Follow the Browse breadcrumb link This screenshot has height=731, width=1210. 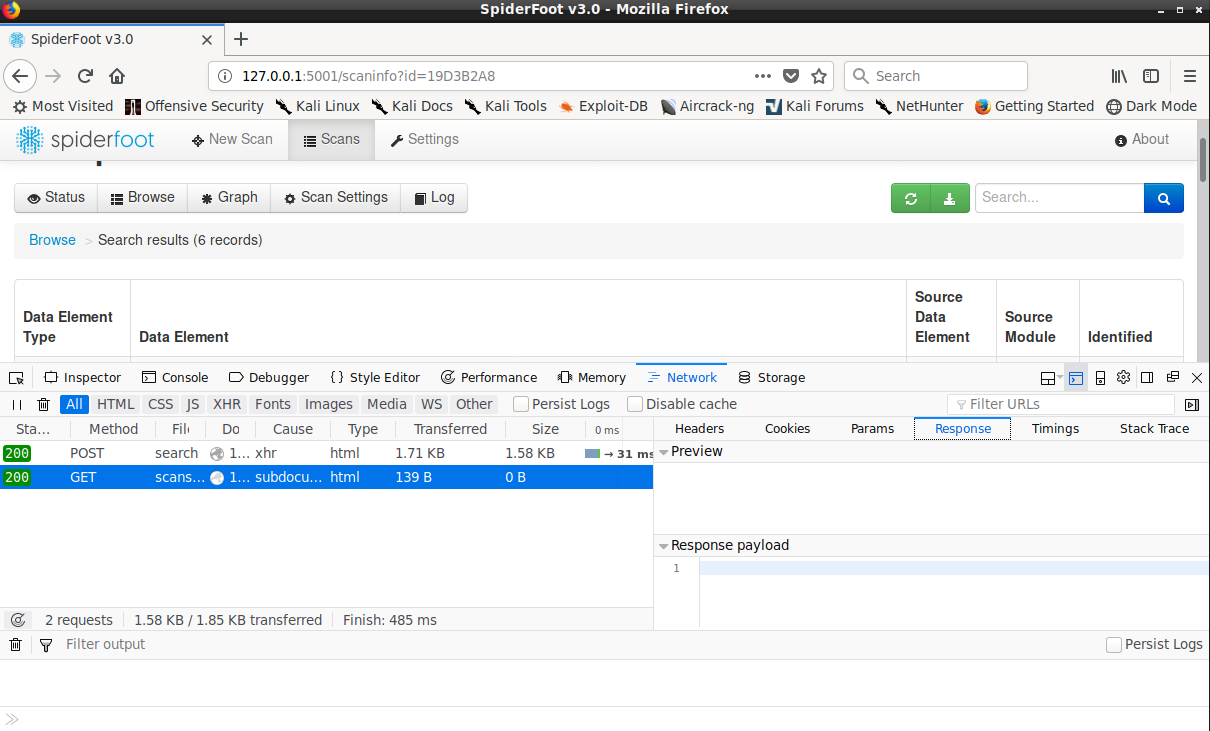click(x=52, y=240)
